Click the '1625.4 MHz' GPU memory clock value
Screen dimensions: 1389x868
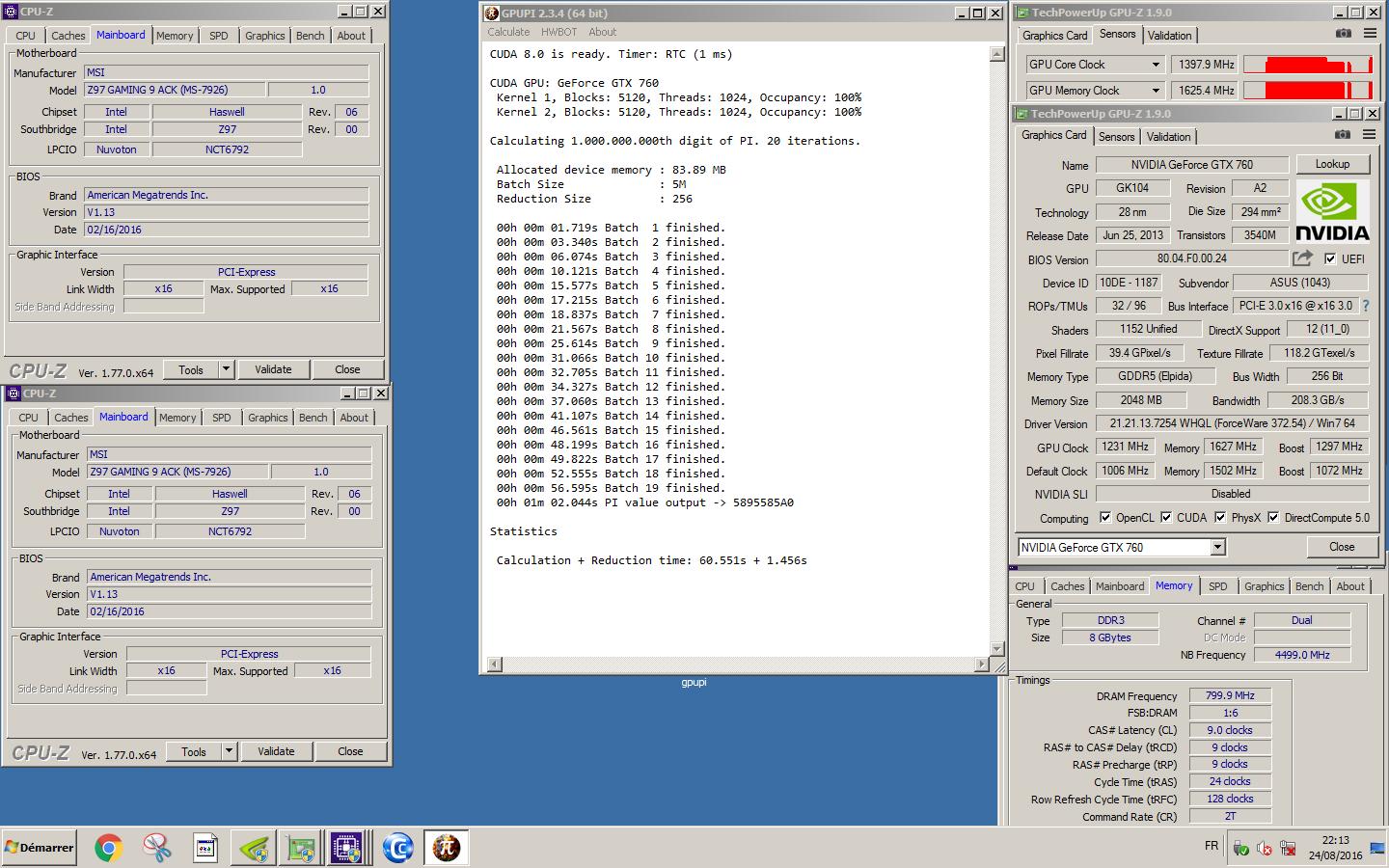1206,91
